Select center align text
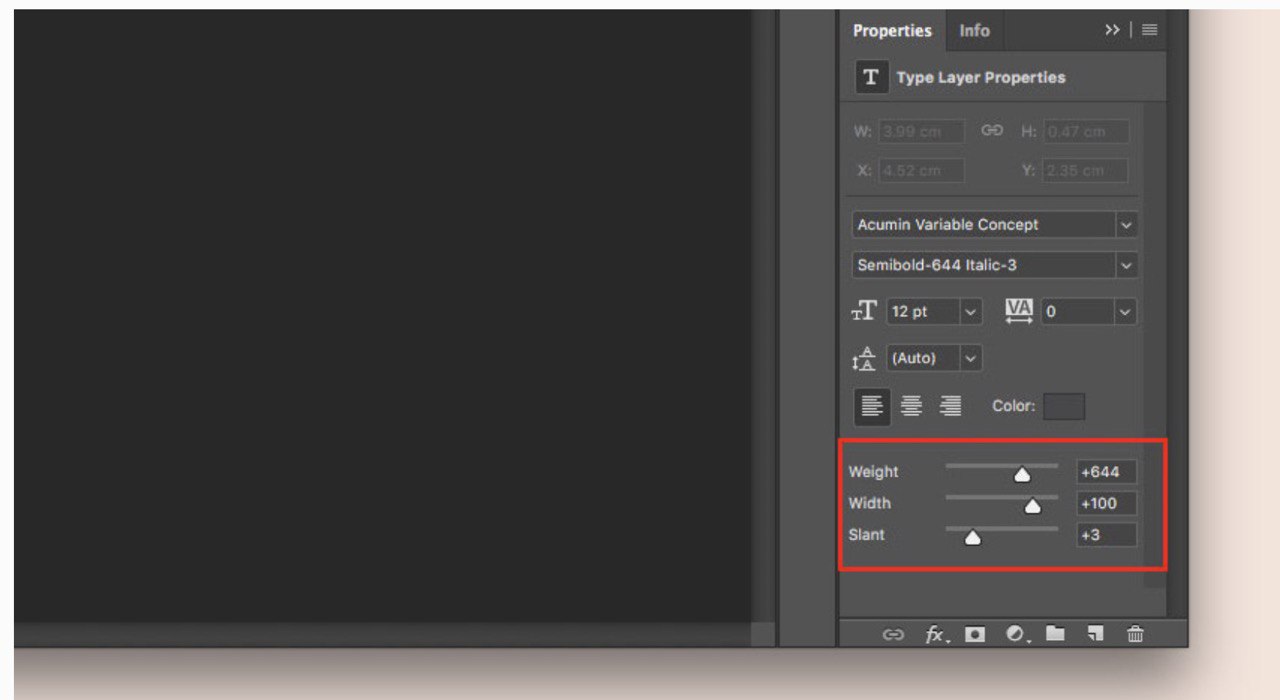Viewport: 1280px width, 700px height. tap(911, 406)
